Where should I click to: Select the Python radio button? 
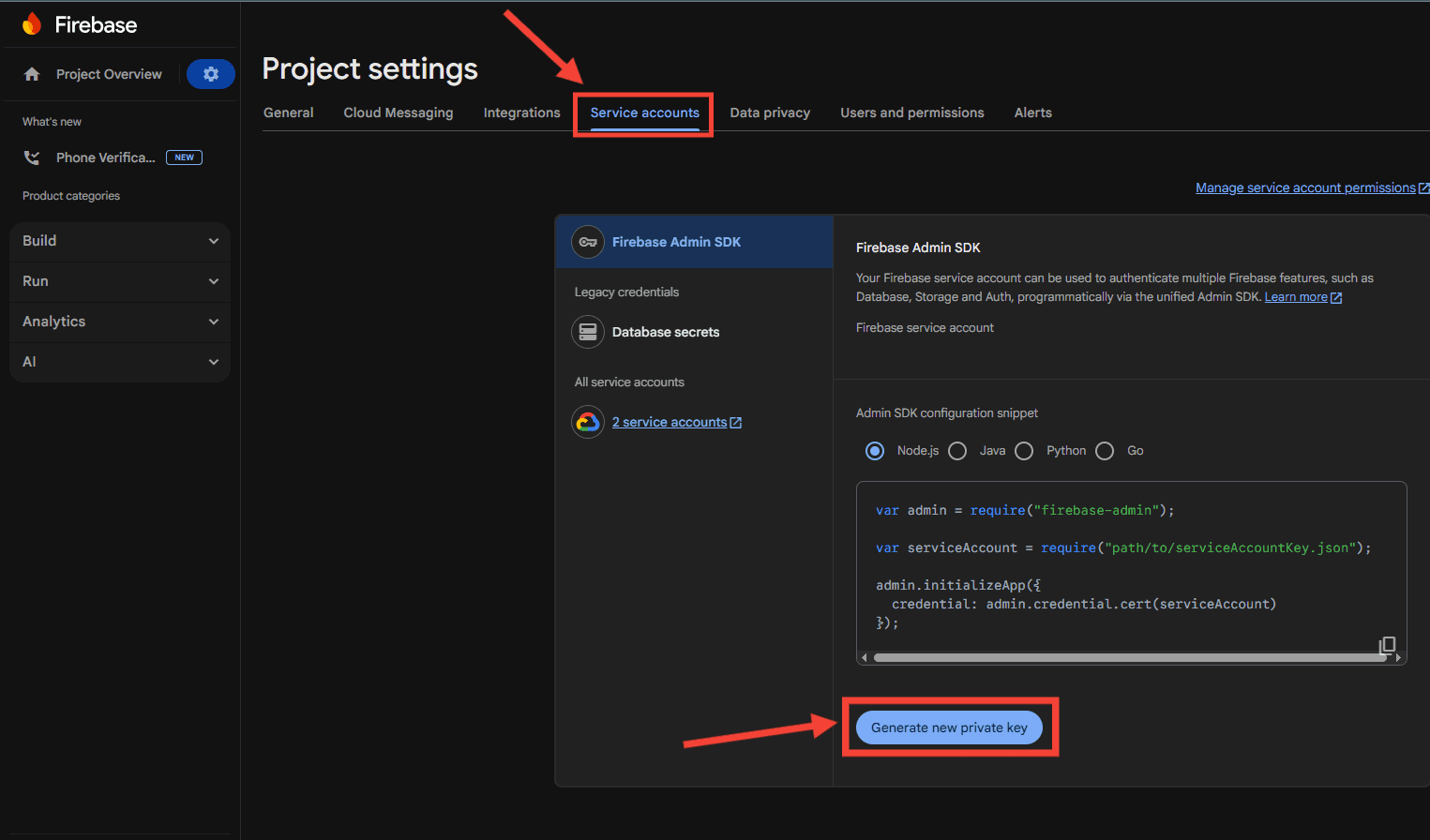coord(1024,451)
